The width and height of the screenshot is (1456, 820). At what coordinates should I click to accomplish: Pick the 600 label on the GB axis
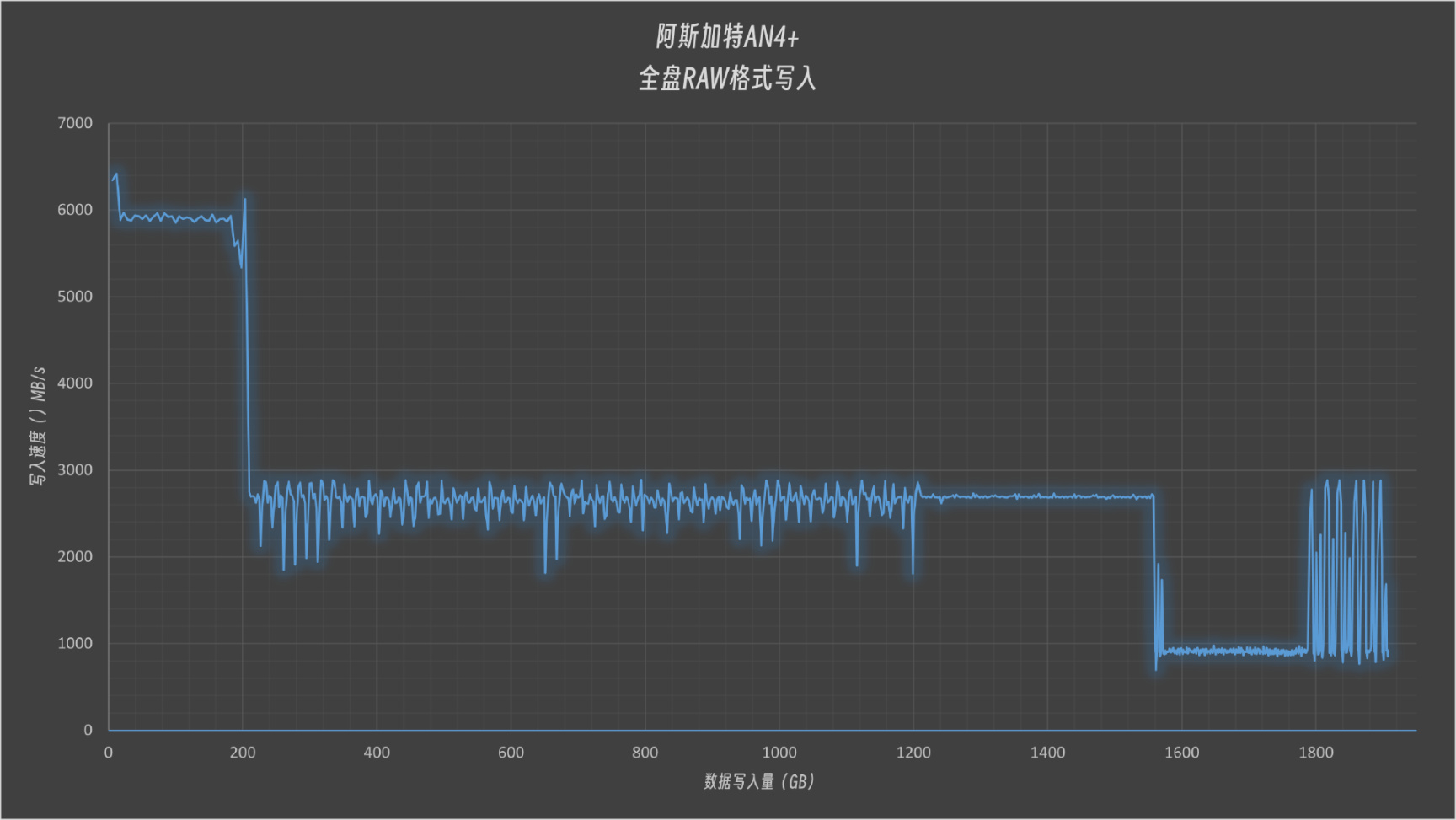coord(511,753)
